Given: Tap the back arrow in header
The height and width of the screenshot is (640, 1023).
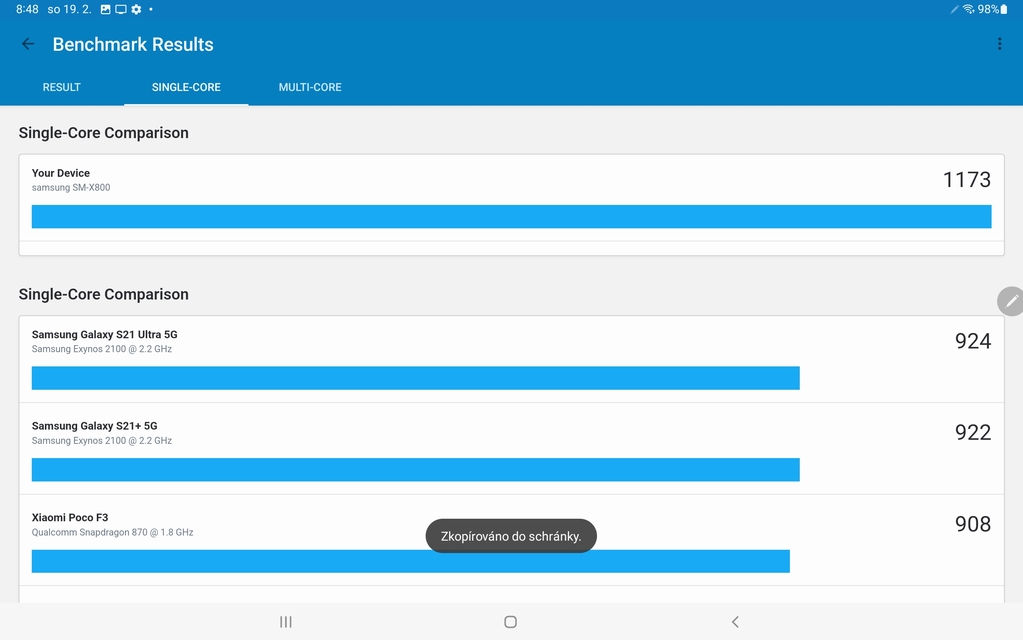Looking at the screenshot, I should click(28, 44).
